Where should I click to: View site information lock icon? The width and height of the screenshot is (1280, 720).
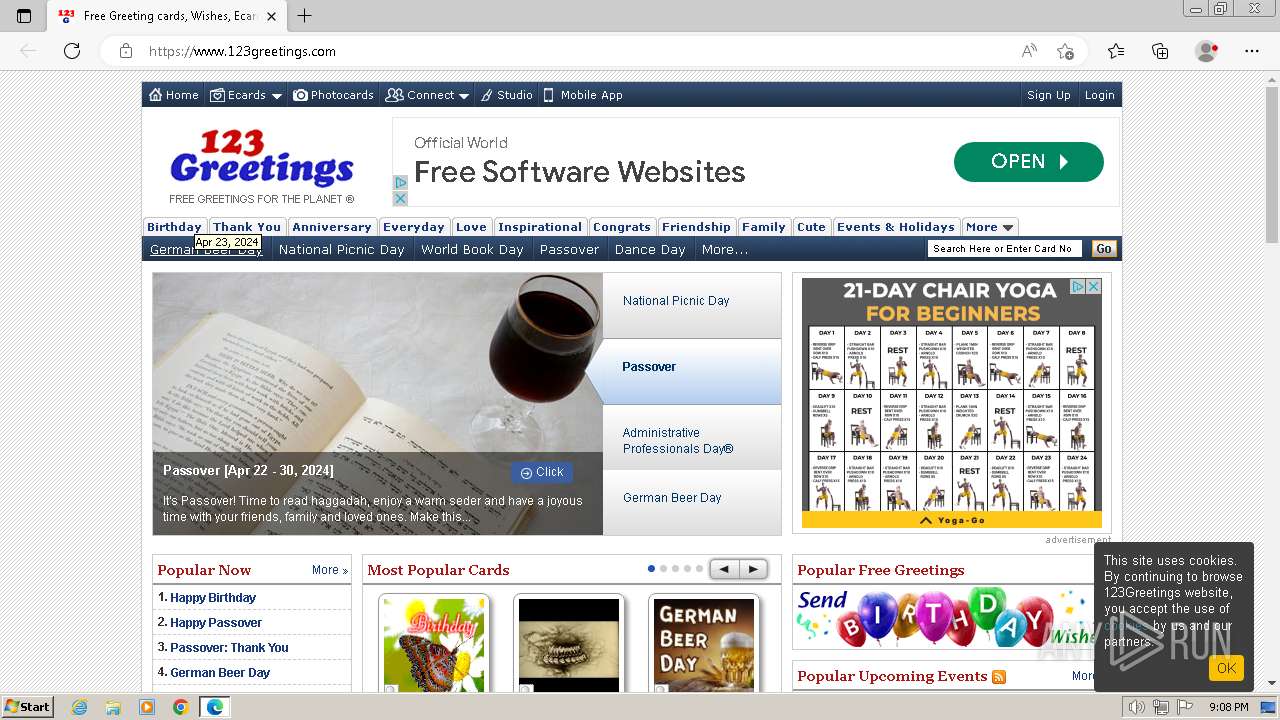click(x=126, y=51)
